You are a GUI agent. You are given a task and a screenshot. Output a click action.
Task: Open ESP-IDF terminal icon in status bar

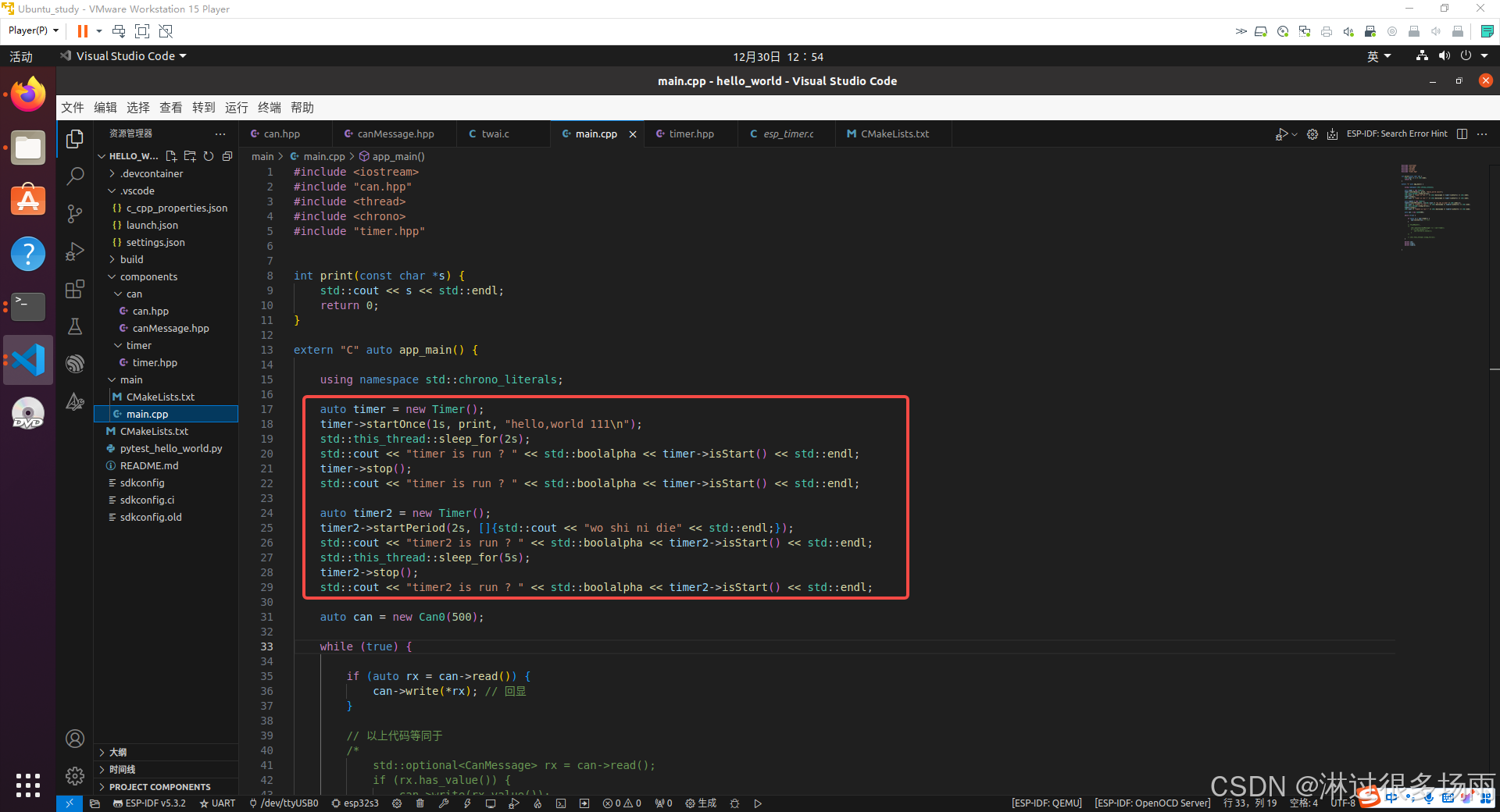click(561, 803)
